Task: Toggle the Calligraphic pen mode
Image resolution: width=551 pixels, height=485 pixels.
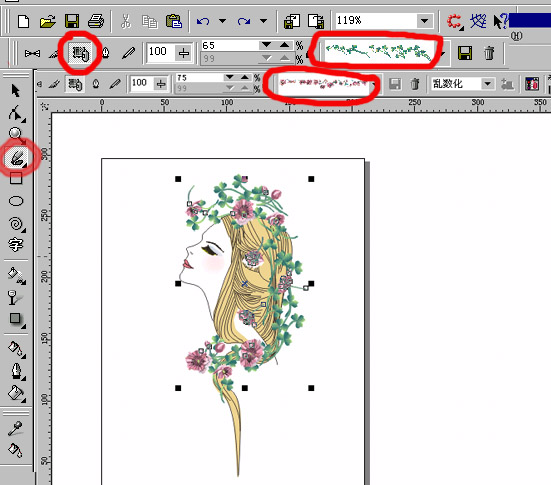Action: [x=105, y=53]
